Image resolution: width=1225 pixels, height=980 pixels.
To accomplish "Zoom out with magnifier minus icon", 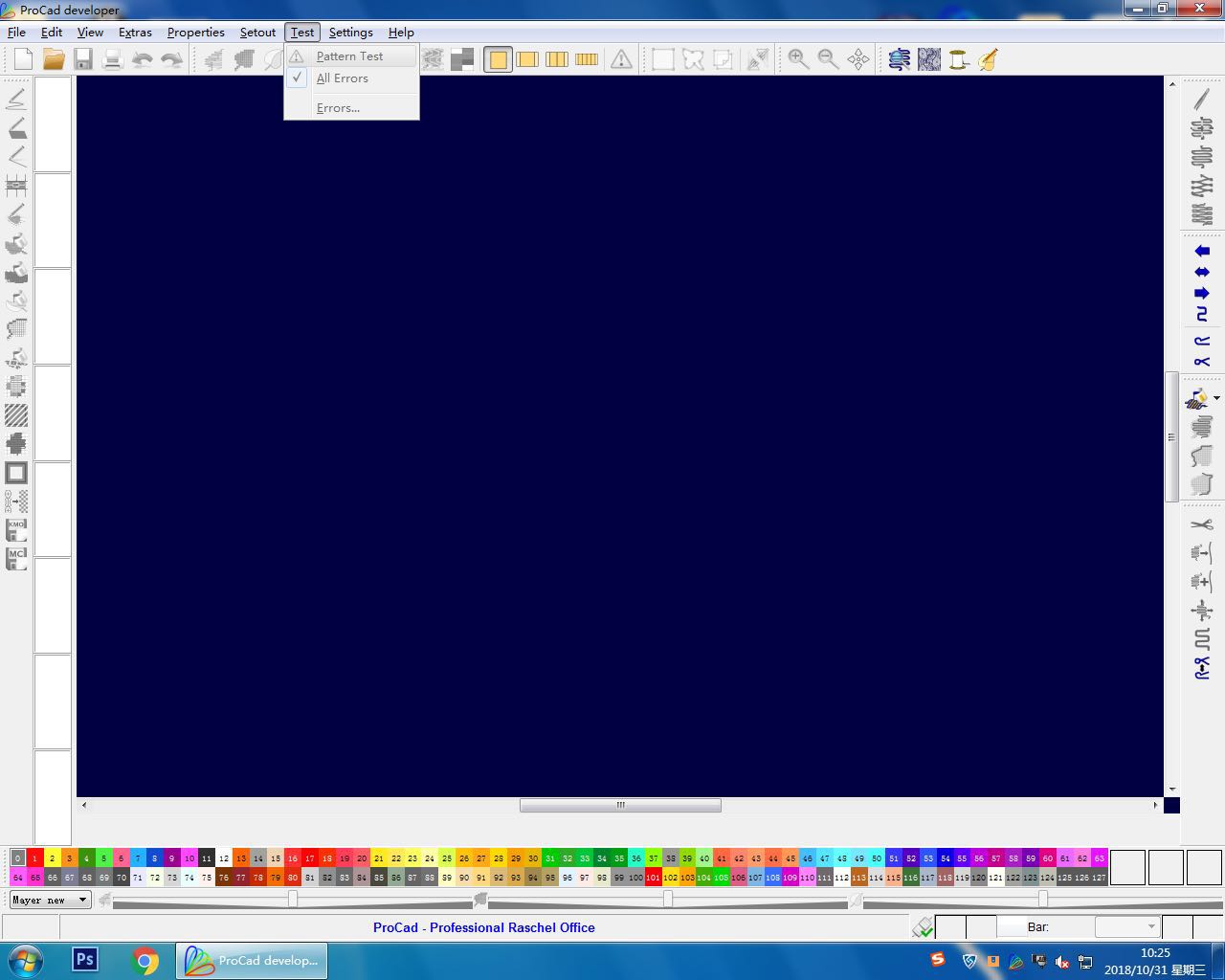I will point(829,59).
